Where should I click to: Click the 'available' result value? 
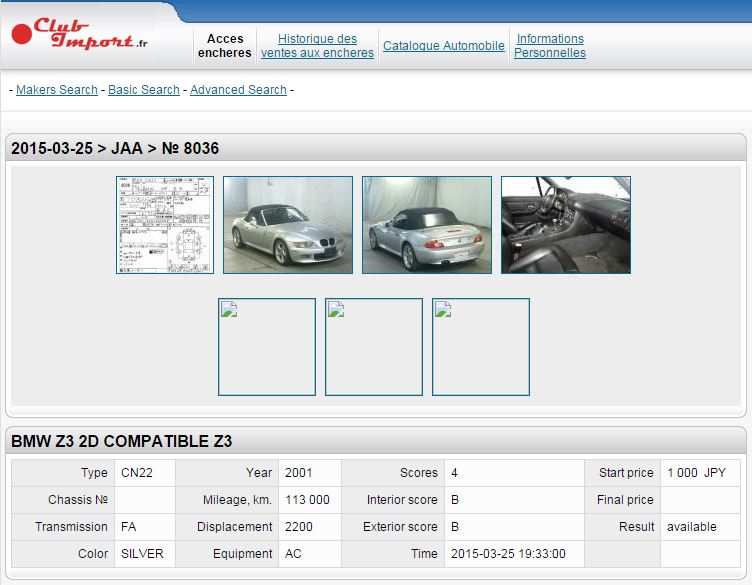pos(692,527)
